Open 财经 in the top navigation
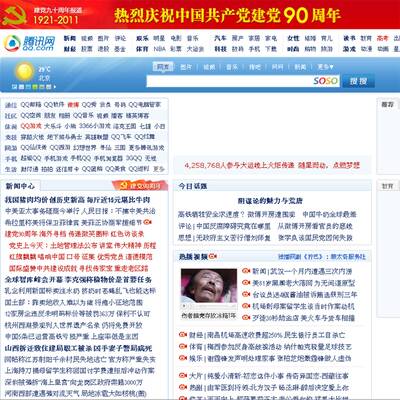The width and height of the screenshot is (400, 400). (x=70, y=49)
